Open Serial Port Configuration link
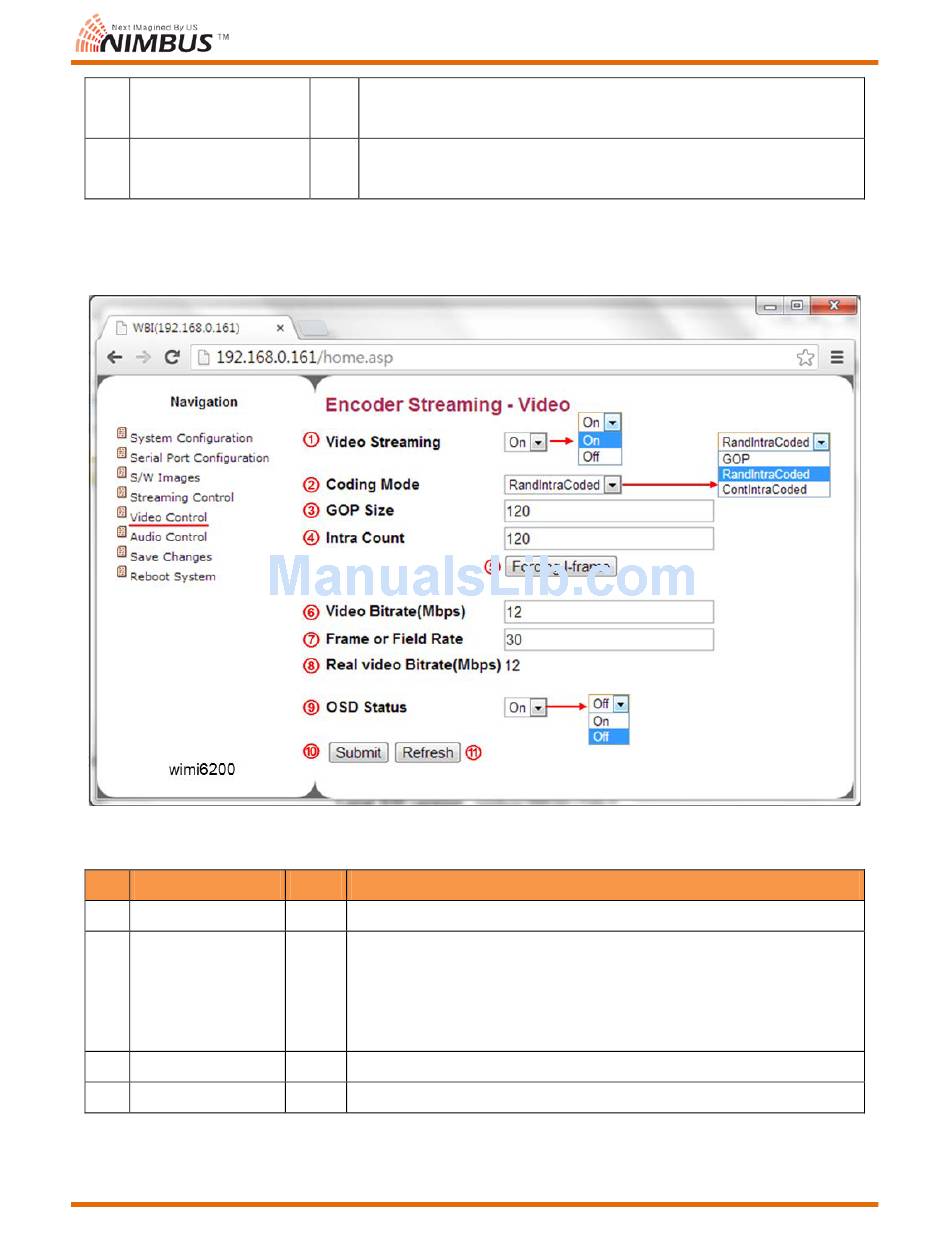Image resolution: width=950 pixels, height=1260 pixels. point(199,458)
